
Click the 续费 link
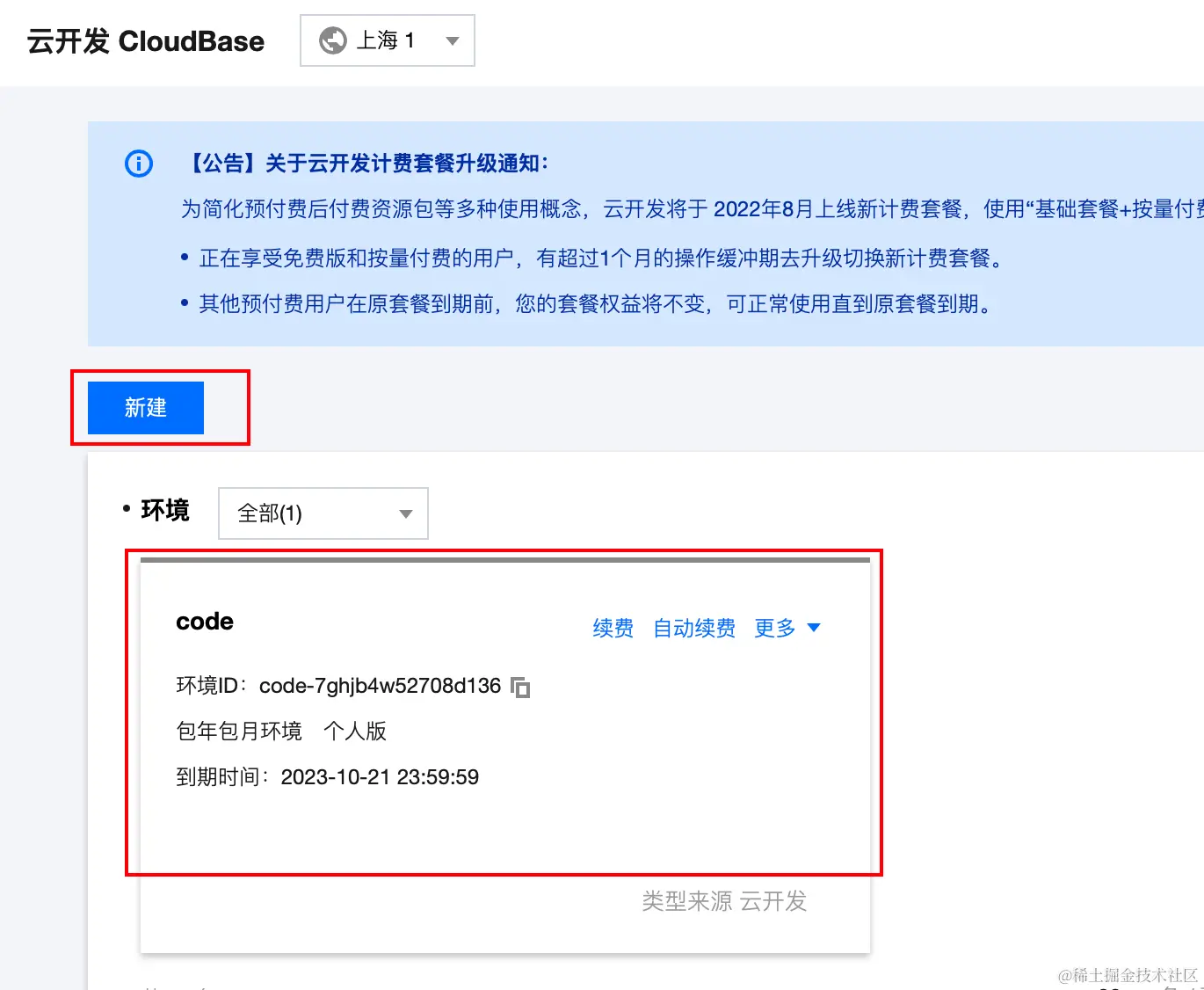pyautogui.click(x=613, y=628)
